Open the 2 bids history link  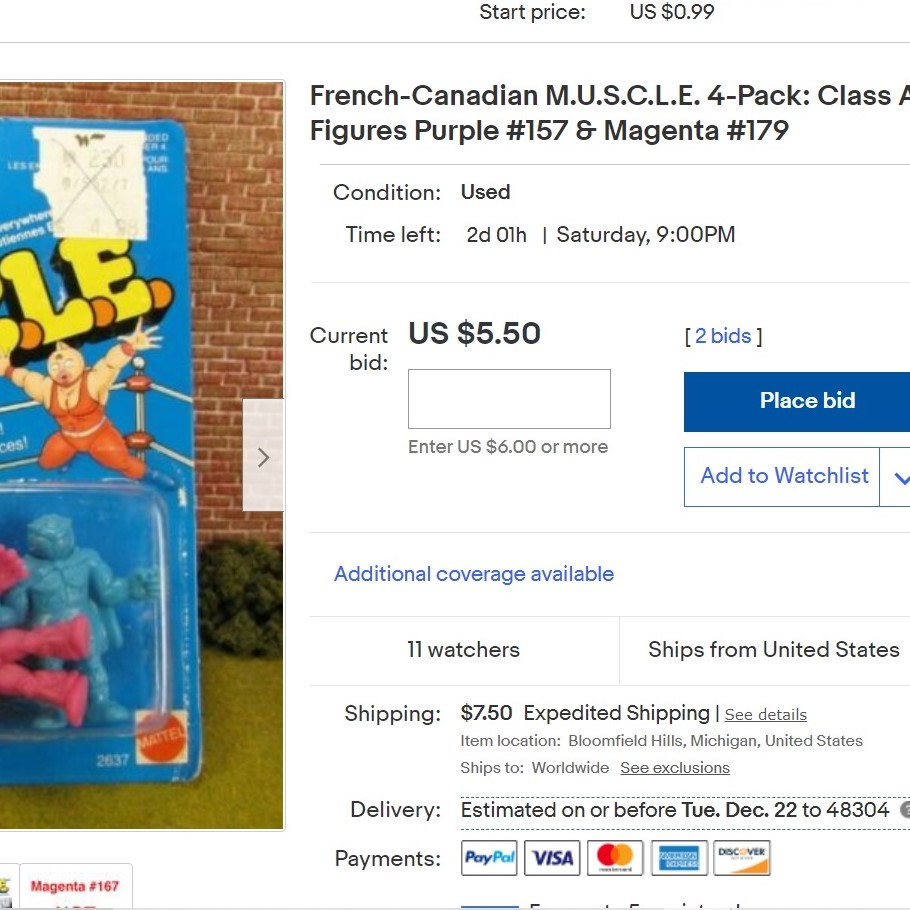[723, 336]
